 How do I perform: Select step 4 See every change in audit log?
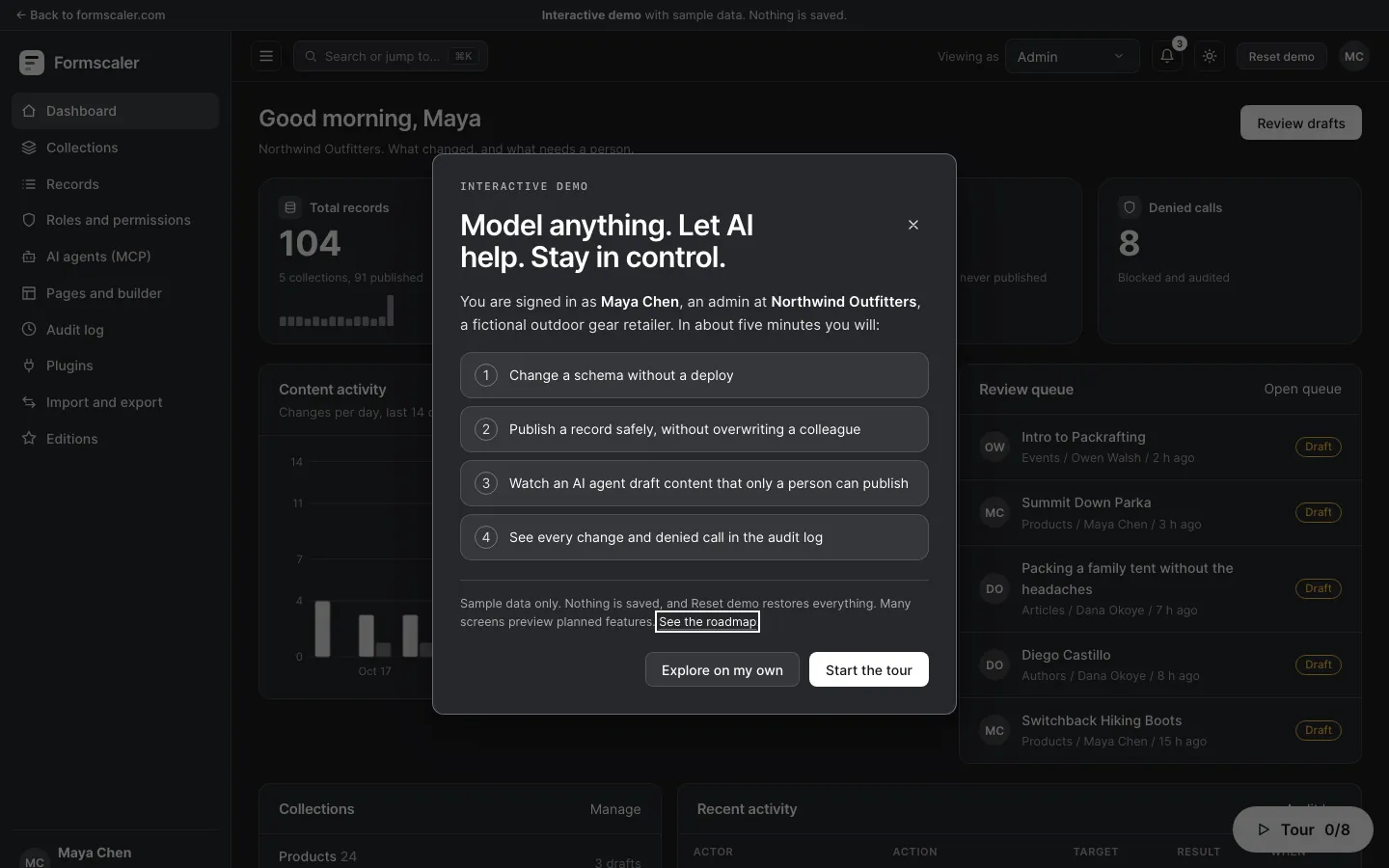pyautogui.click(x=694, y=537)
